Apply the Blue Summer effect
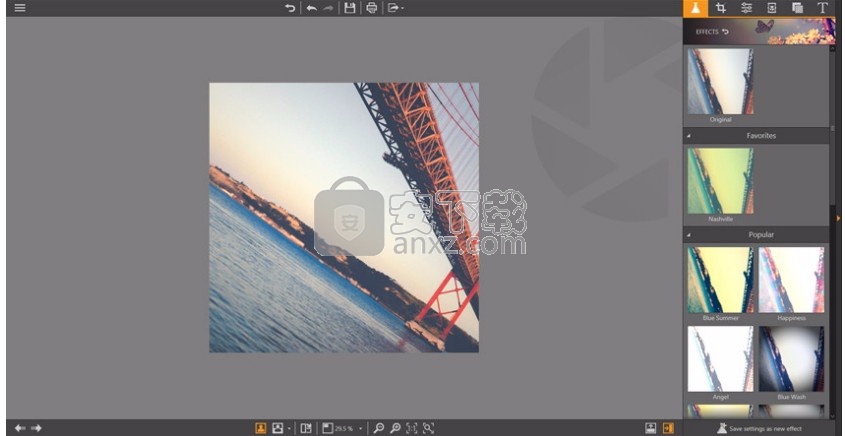The width and height of the screenshot is (845, 436). pyautogui.click(x=721, y=280)
